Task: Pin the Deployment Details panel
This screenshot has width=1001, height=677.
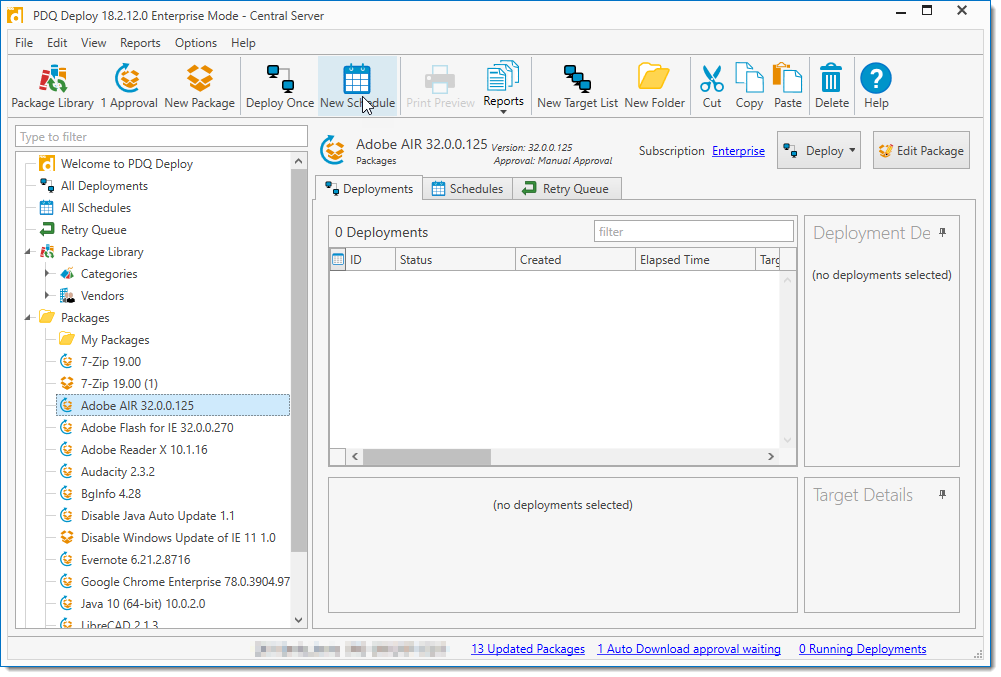Action: [x=942, y=233]
